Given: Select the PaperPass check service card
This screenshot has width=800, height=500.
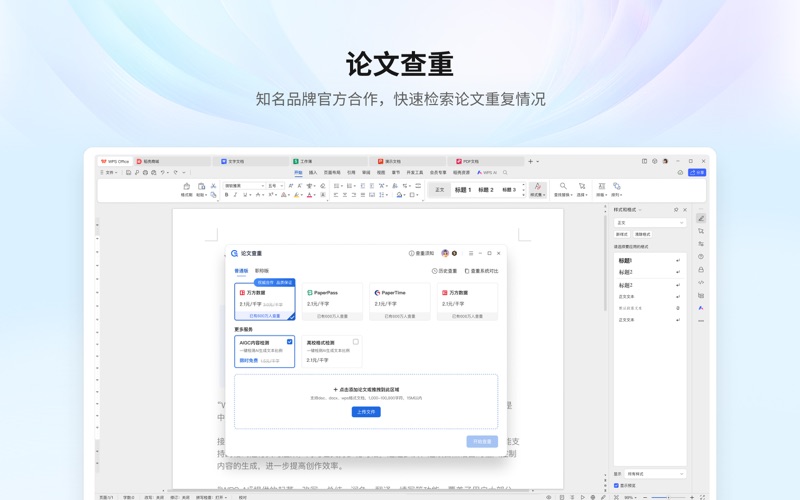Looking at the screenshot, I should pyautogui.click(x=332, y=302).
